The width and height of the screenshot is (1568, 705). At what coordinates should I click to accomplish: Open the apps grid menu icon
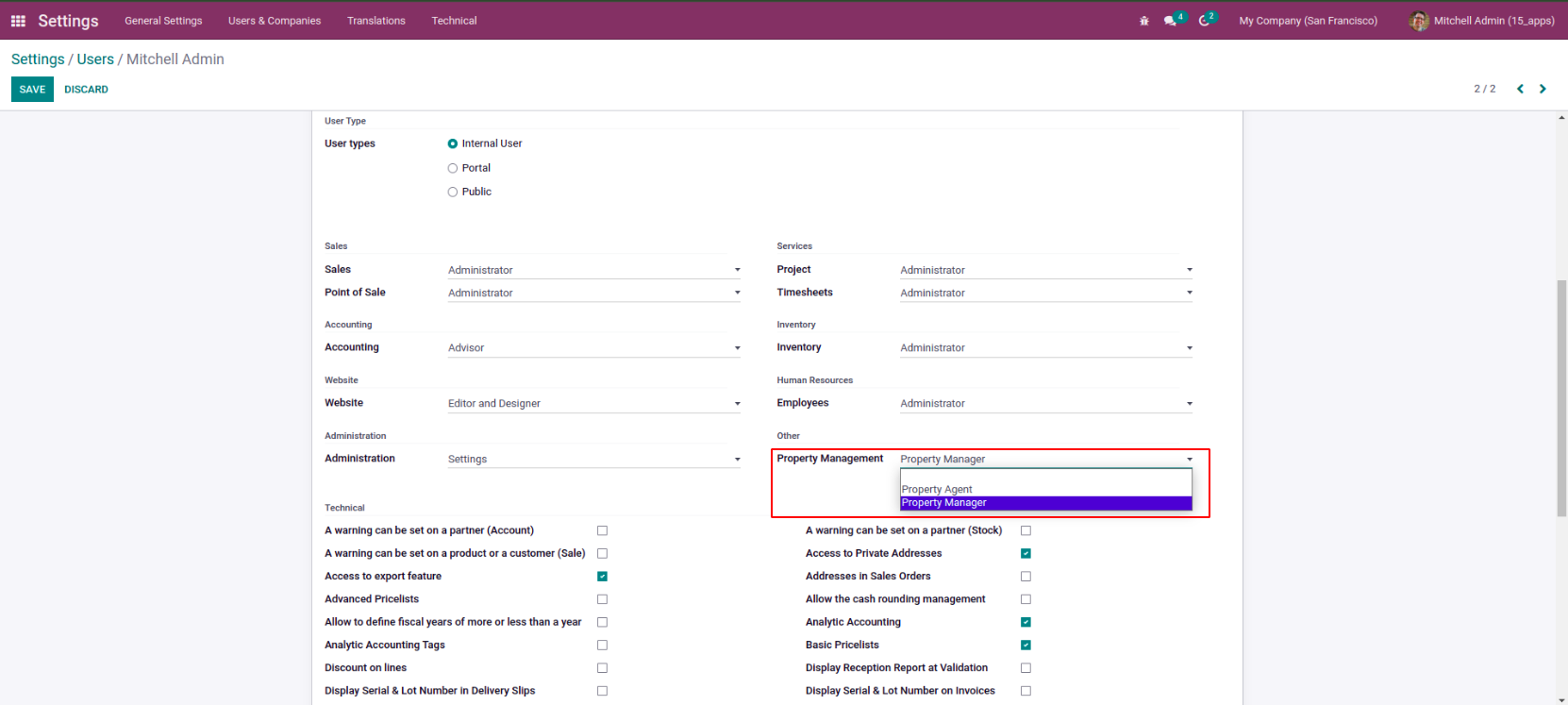pyautogui.click(x=18, y=21)
